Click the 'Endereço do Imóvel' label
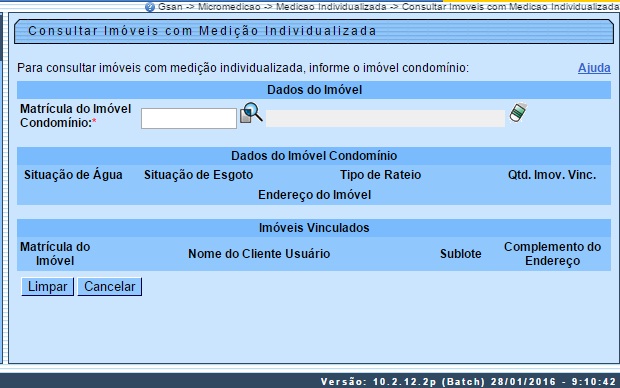 314,195
